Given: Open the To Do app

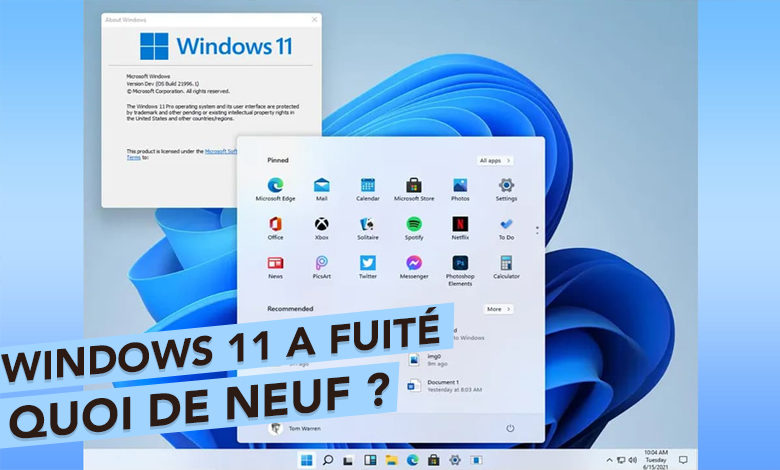Looking at the screenshot, I should click(506, 228).
